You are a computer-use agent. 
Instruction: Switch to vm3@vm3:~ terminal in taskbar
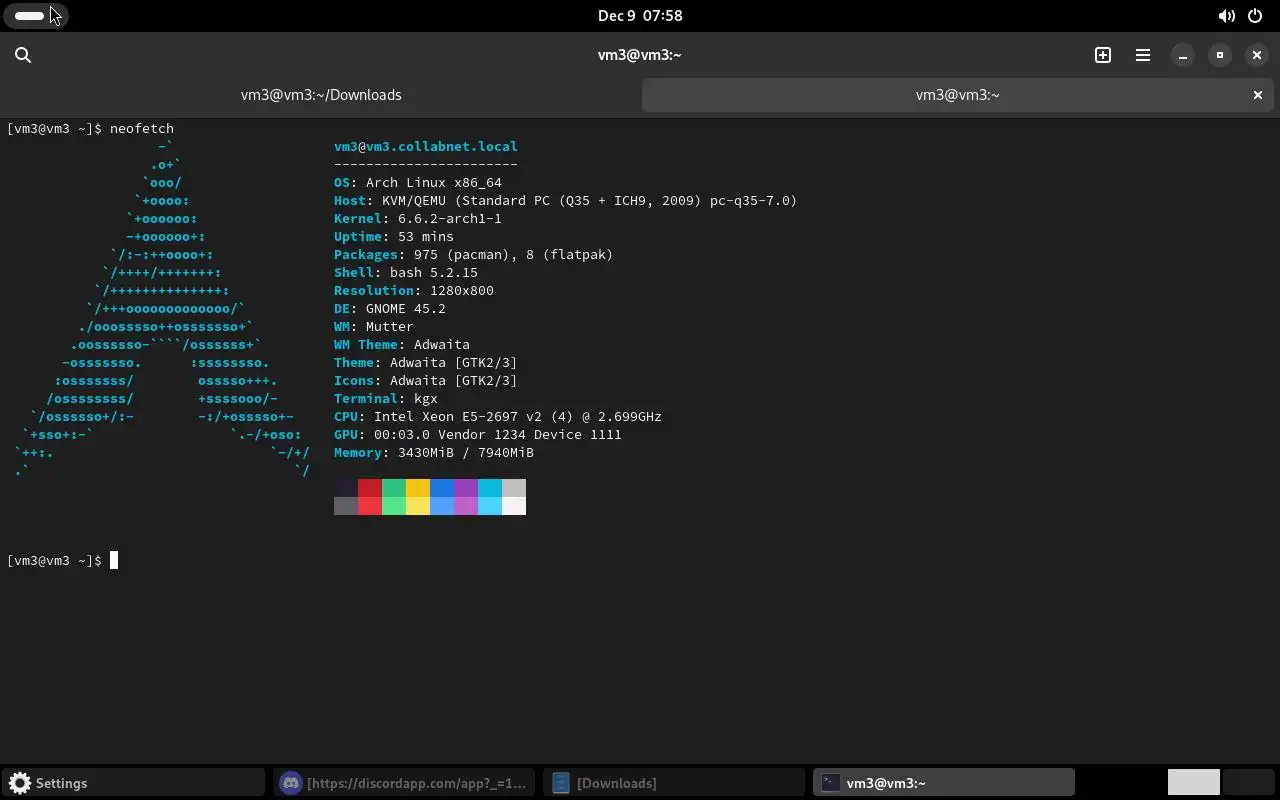pyautogui.click(x=944, y=783)
